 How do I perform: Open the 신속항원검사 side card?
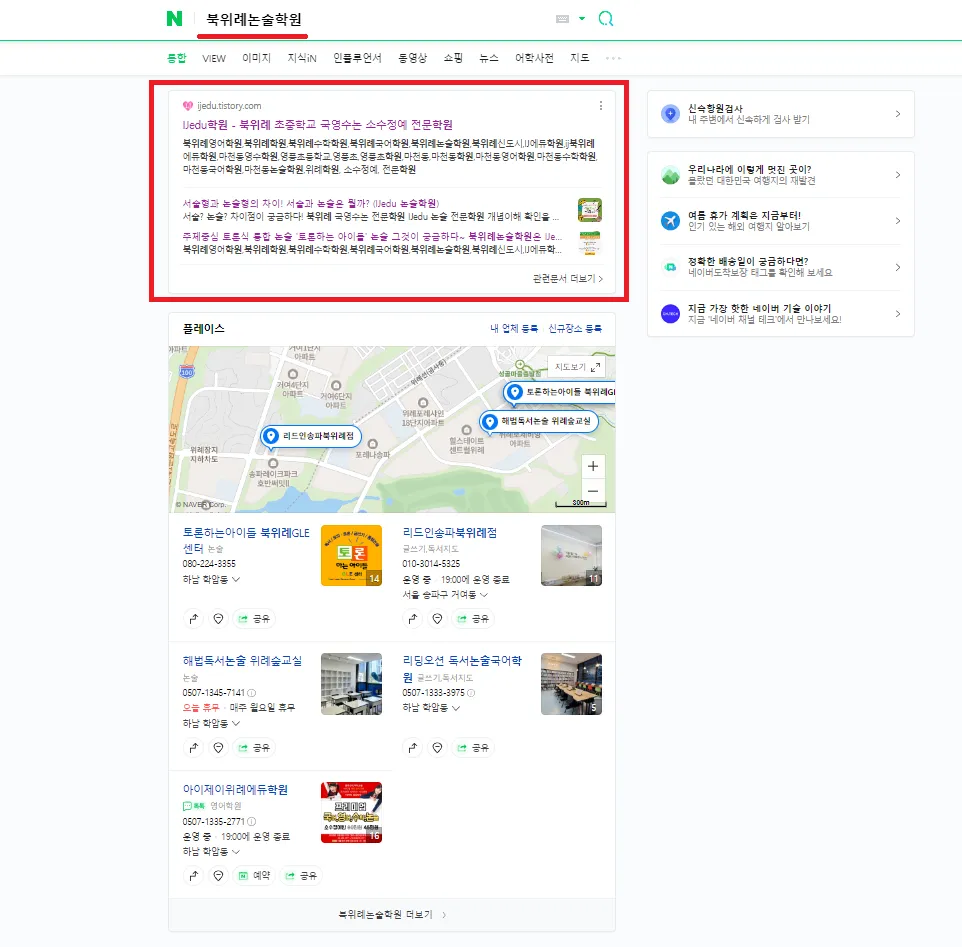tap(780, 114)
